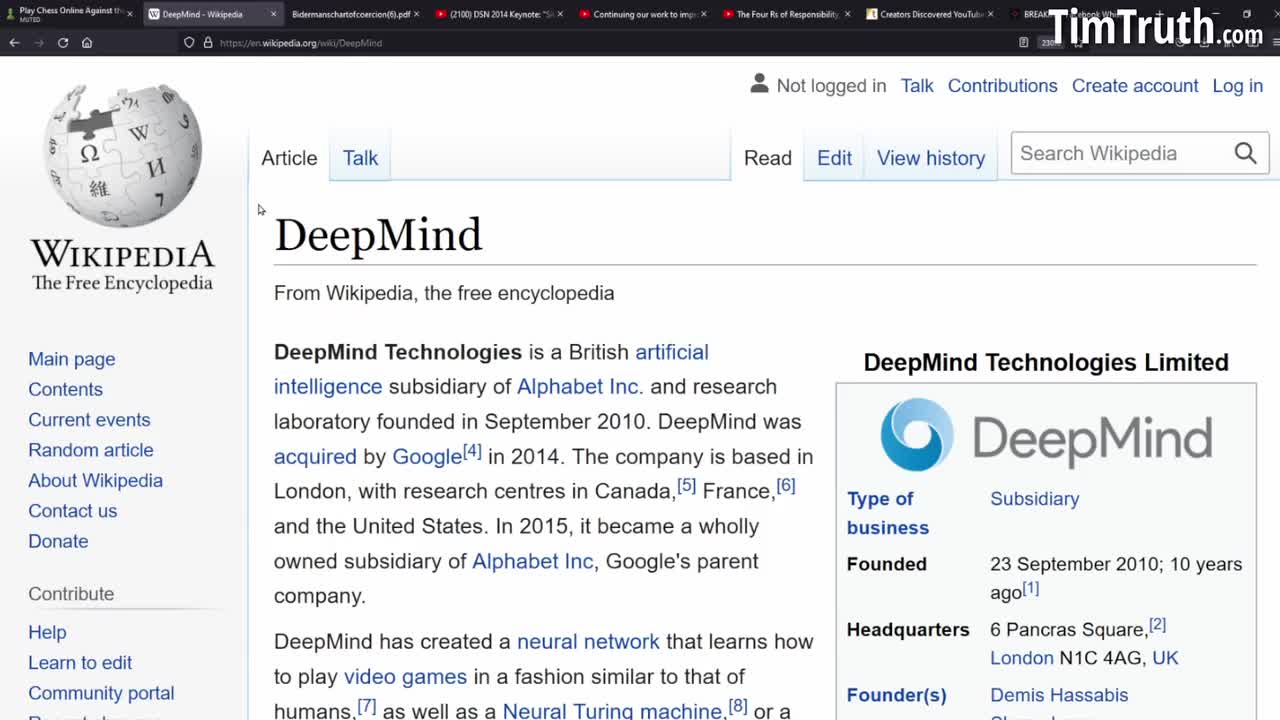Follow the neural network link
1280x720 pixels.
point(588,641)
